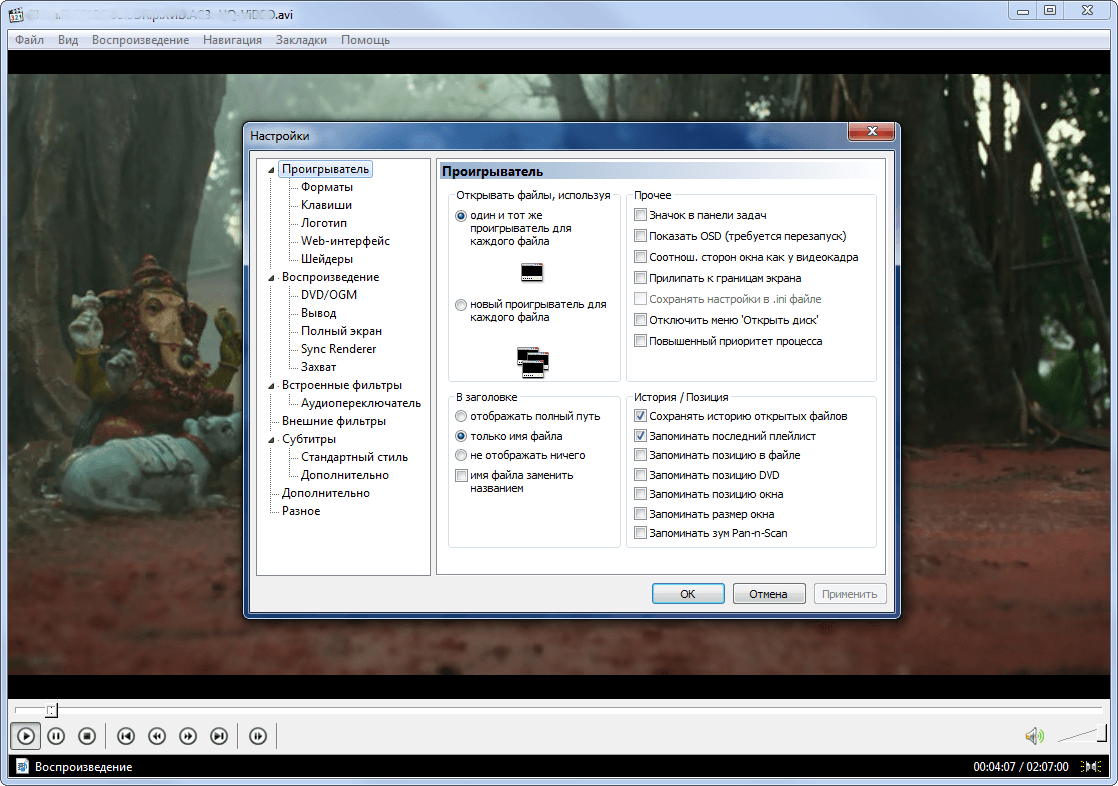Enable Прилипать к границам экрана
The width and height of the screenshot is (1118, 786).
coord(640,278)
